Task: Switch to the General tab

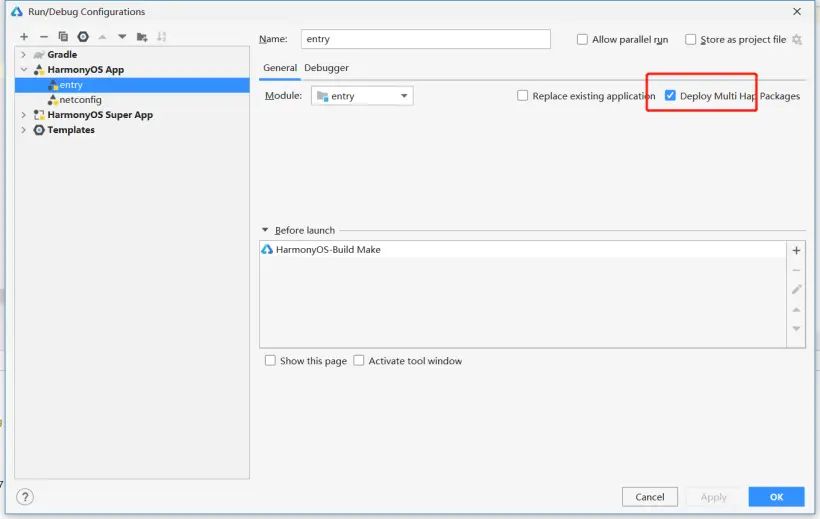Action: [280, 68]
